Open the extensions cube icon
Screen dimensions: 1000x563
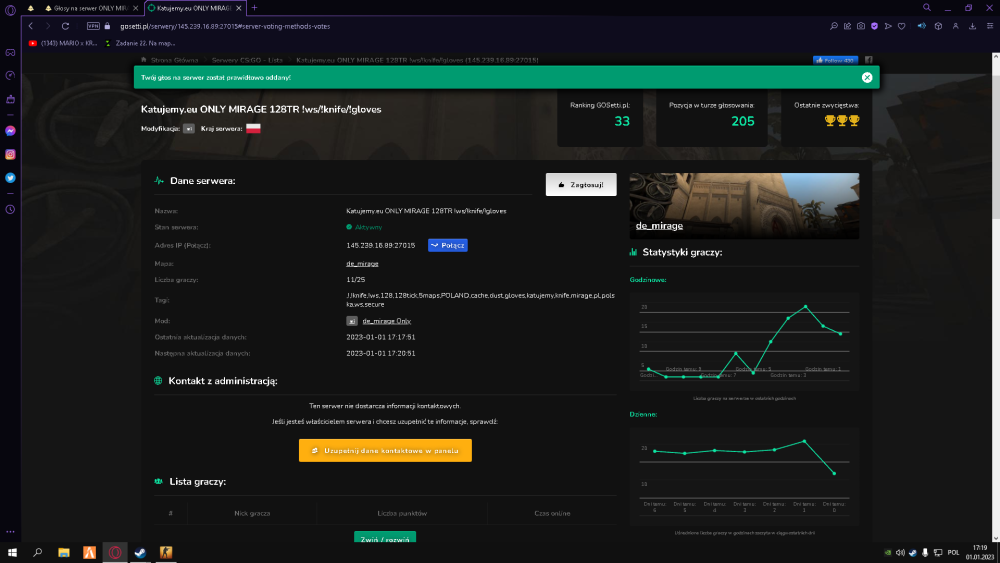(x=938, y=26)
